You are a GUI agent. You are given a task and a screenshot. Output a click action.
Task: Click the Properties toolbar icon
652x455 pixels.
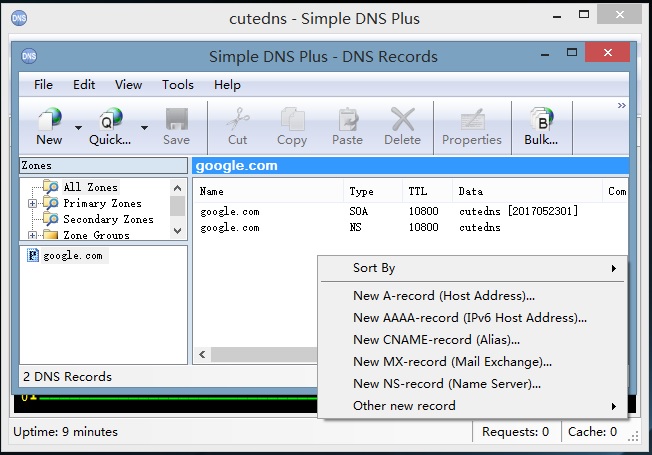coord(472,119)
